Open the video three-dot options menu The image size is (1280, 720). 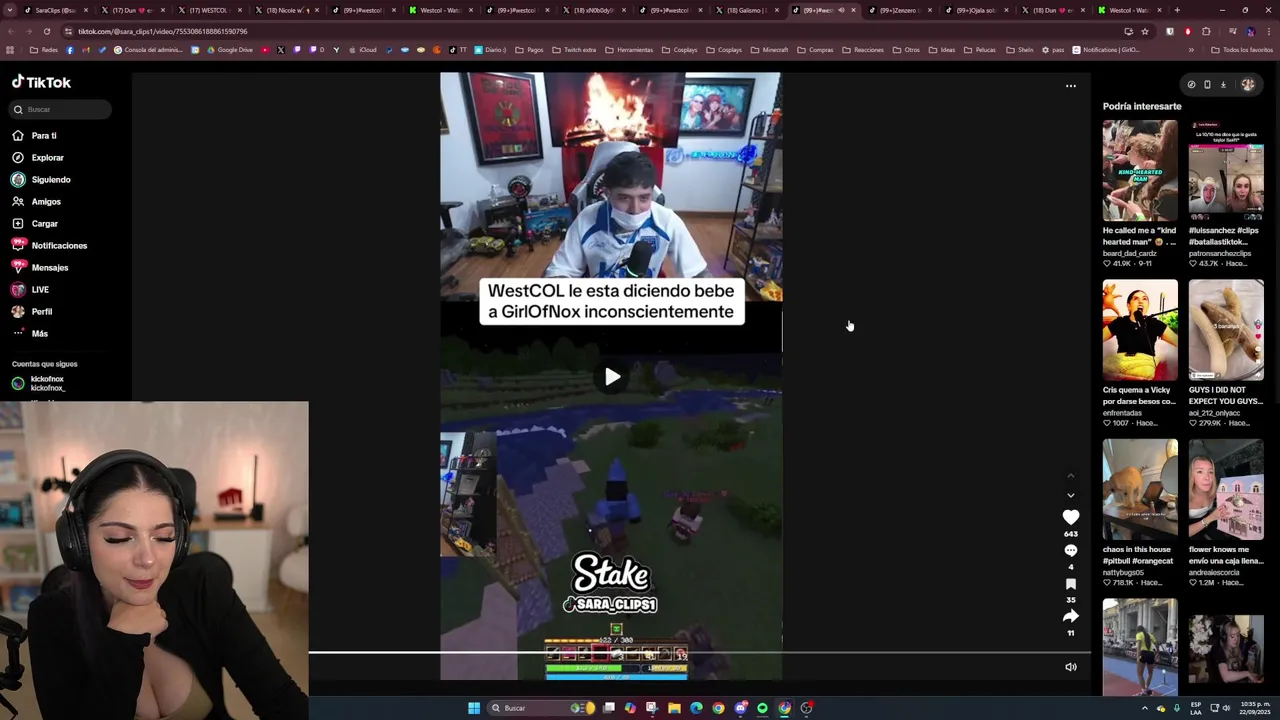tap(1070, 86)
